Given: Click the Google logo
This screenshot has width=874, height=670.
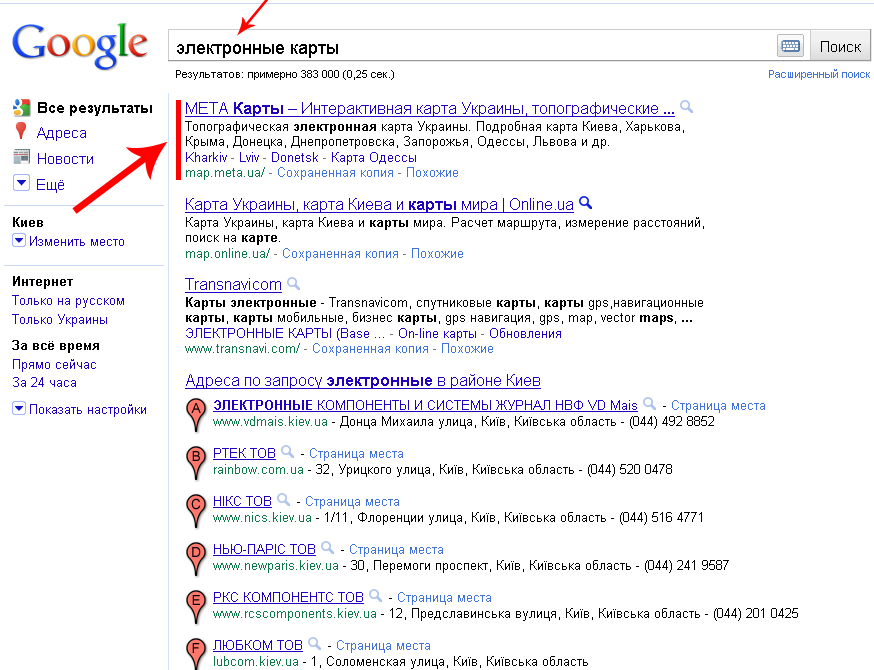Looking at the screenshot, I should pyautogui.click(x=80, y=46).
